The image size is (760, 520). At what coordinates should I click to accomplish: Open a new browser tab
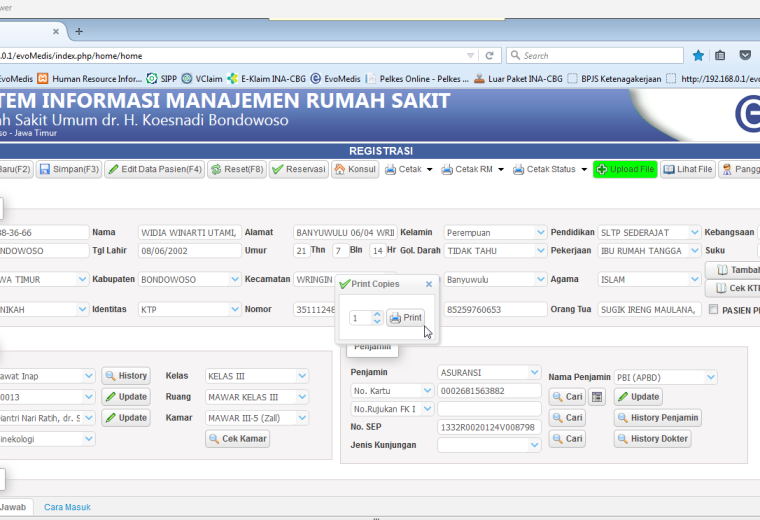pos(79,32)
